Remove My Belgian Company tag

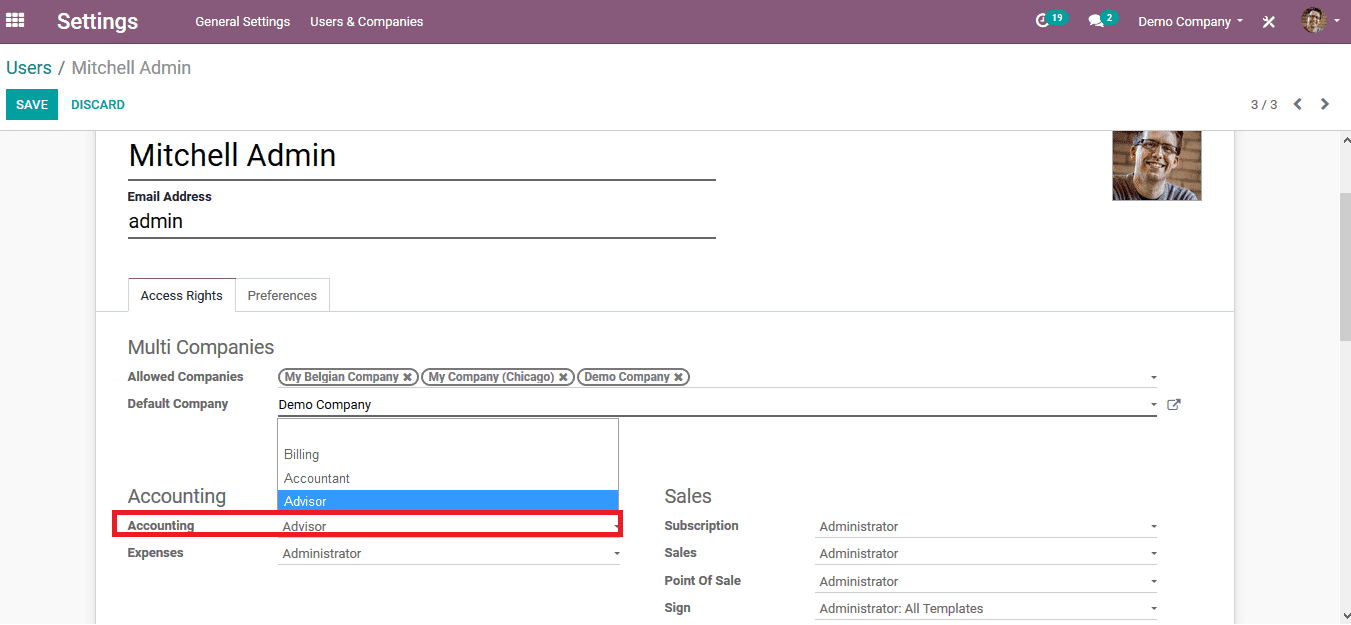pyautogui.click(x=407, y=377)
